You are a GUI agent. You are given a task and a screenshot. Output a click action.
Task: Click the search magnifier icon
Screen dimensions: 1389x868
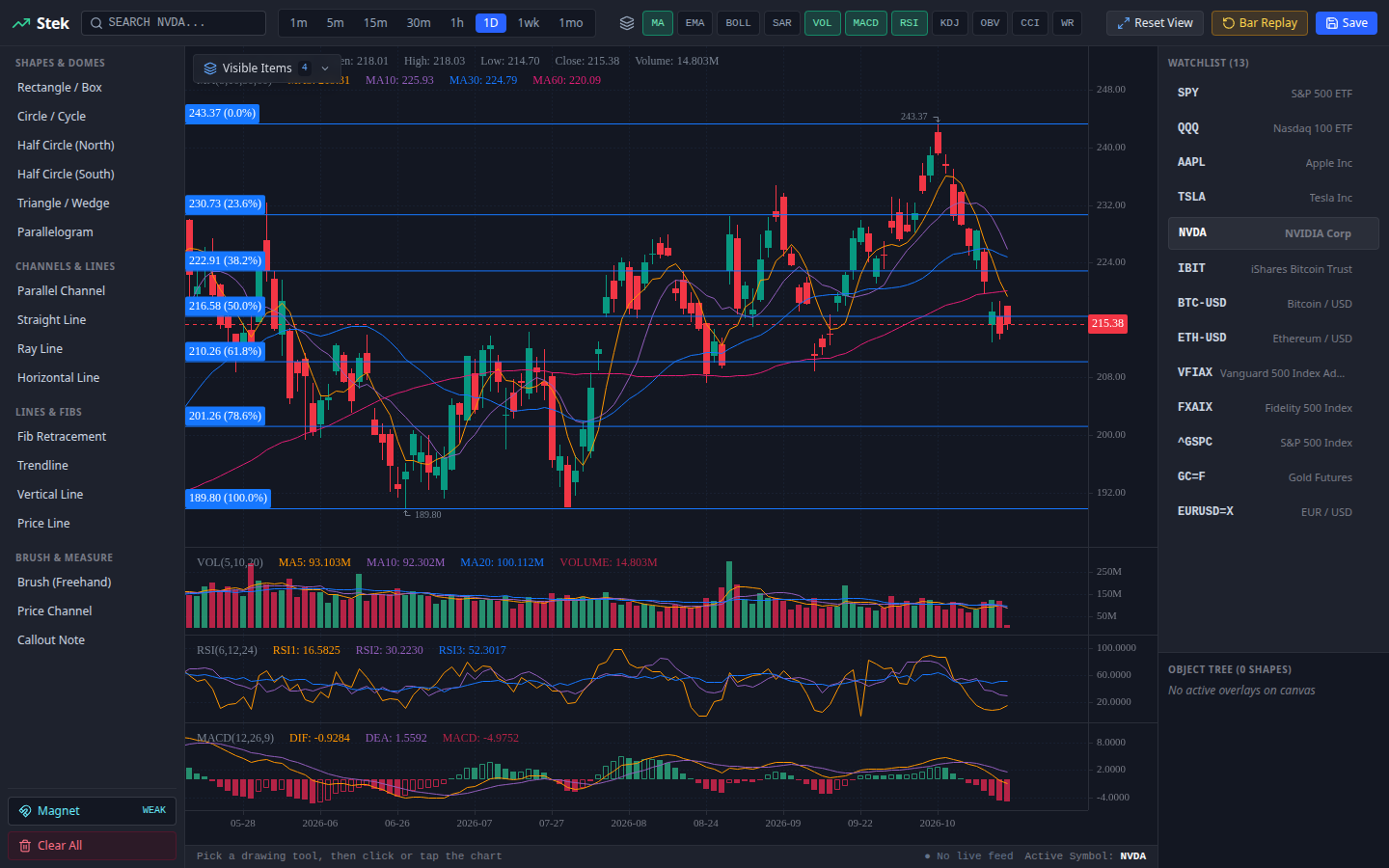tap(96, 23)
